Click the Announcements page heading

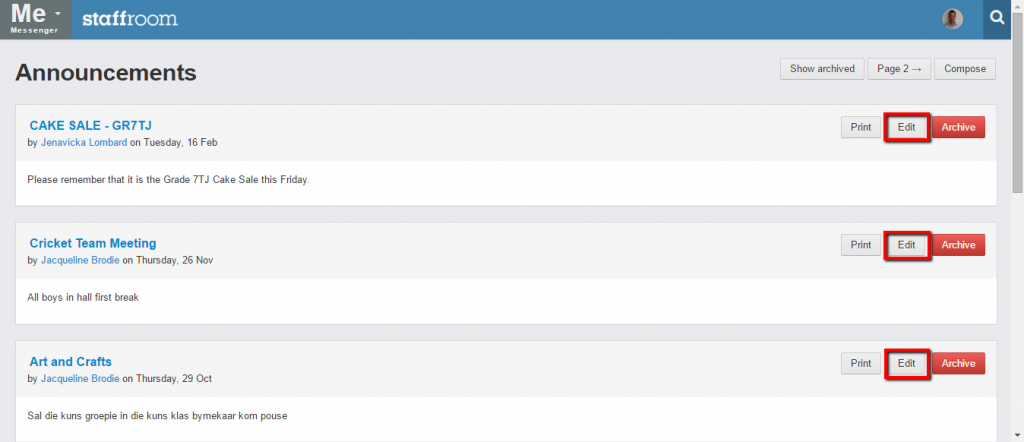point(106,72)
